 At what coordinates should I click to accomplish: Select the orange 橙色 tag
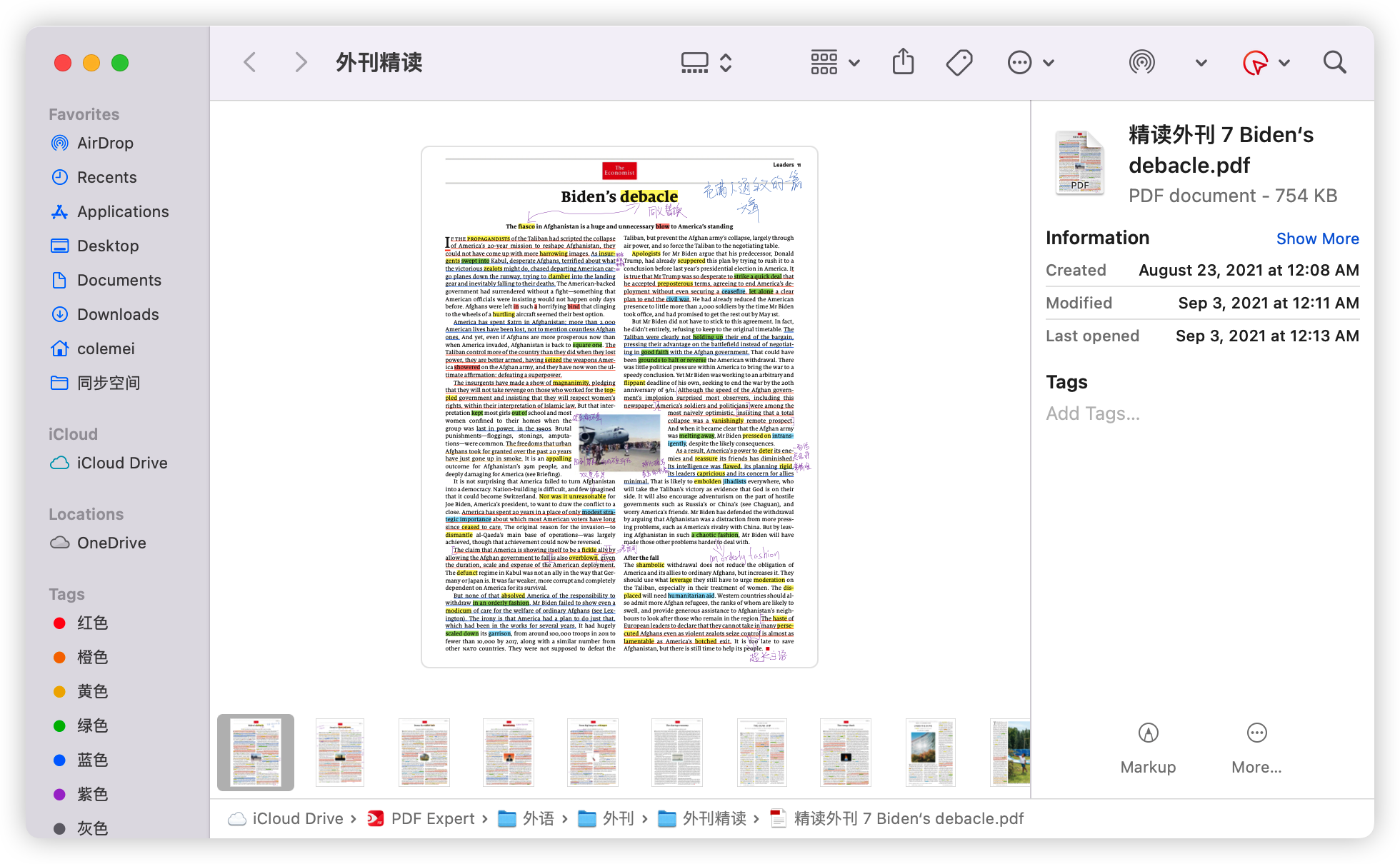click(92, 657)
